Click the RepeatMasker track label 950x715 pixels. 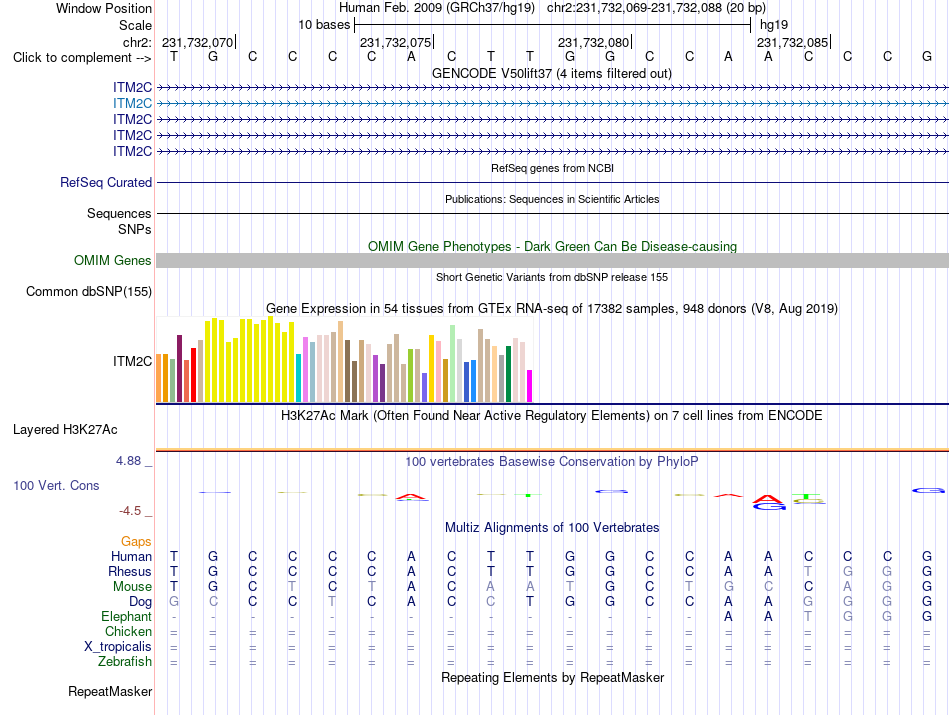110,691
